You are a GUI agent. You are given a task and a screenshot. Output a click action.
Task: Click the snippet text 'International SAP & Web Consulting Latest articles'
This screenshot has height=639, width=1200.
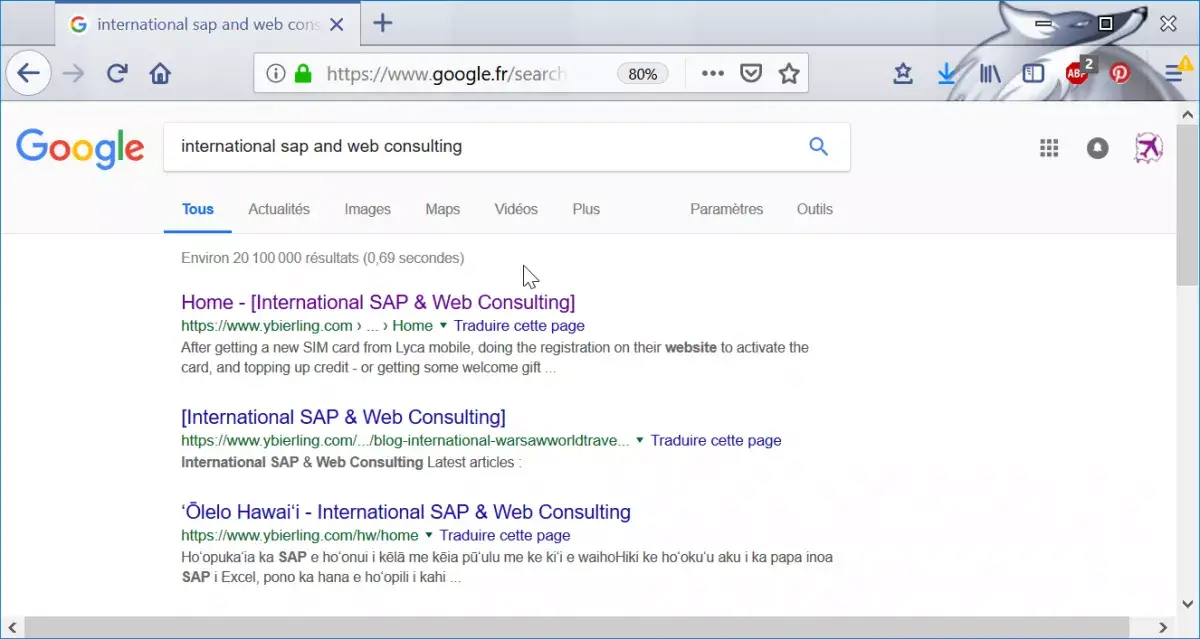pos(352,462)
